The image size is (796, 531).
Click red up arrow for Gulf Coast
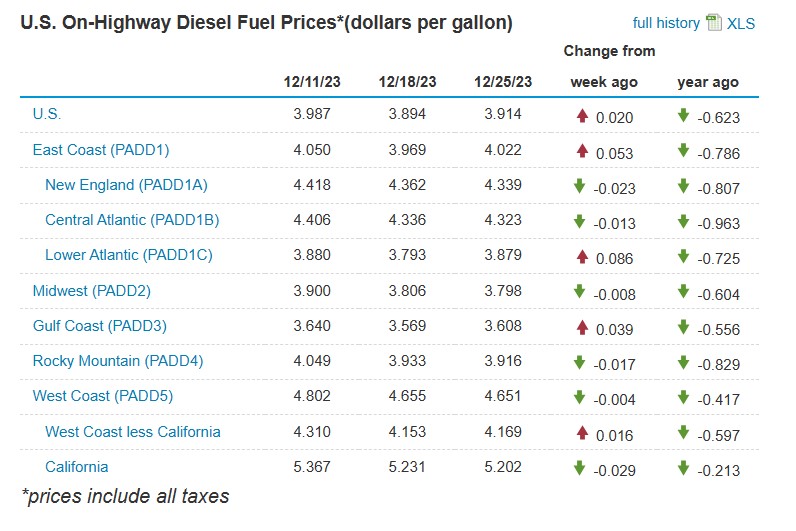pyautogui.click(x=582, y=327)
